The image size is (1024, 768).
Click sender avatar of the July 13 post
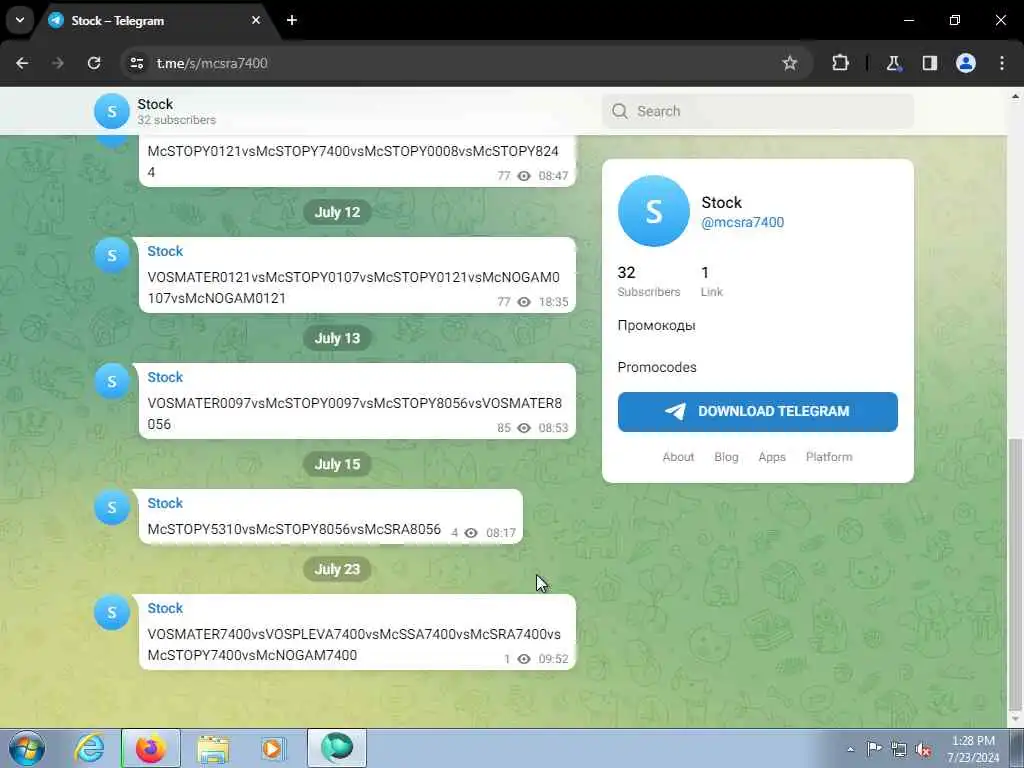(x=112, y=381)
